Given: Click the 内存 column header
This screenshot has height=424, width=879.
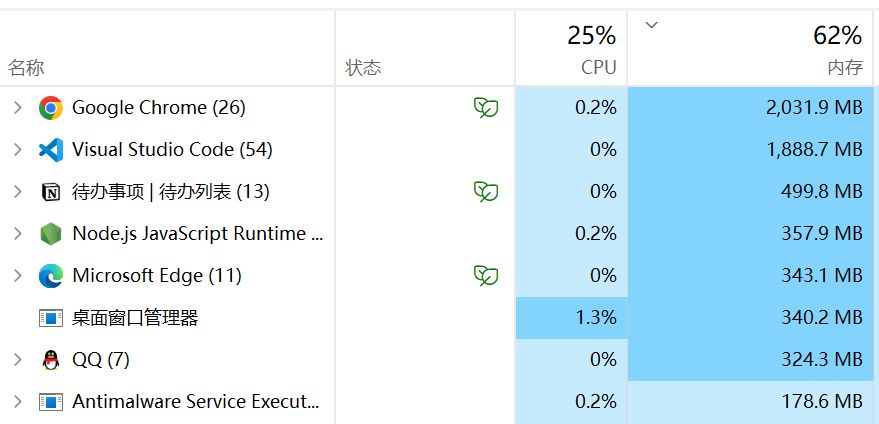Looking at the screenshot, I should click(844, 68).
